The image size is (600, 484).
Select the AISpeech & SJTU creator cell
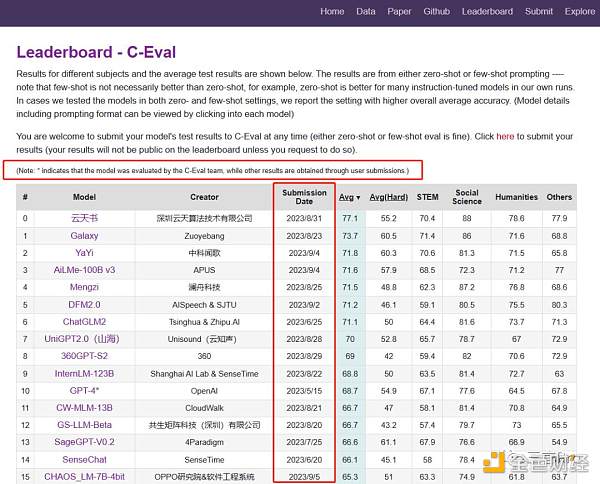coord(204,305)
